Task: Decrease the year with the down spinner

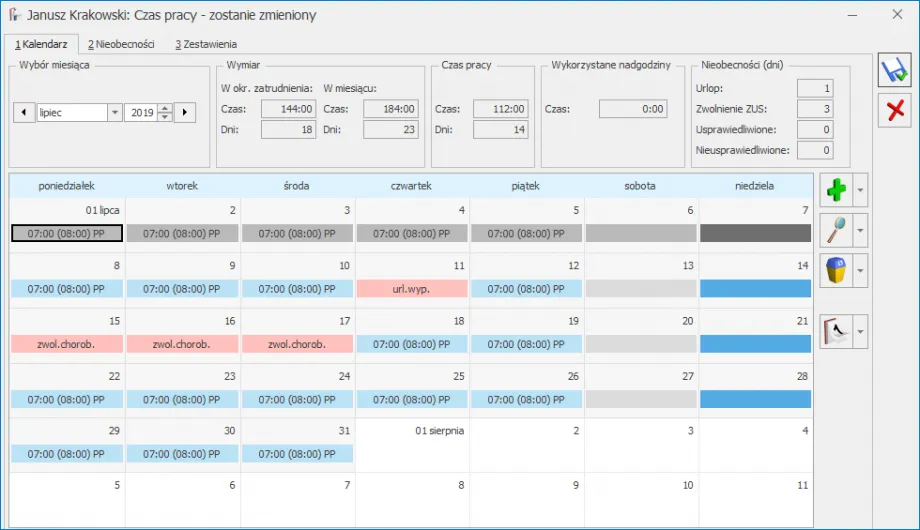Action: tap(165, 118)
